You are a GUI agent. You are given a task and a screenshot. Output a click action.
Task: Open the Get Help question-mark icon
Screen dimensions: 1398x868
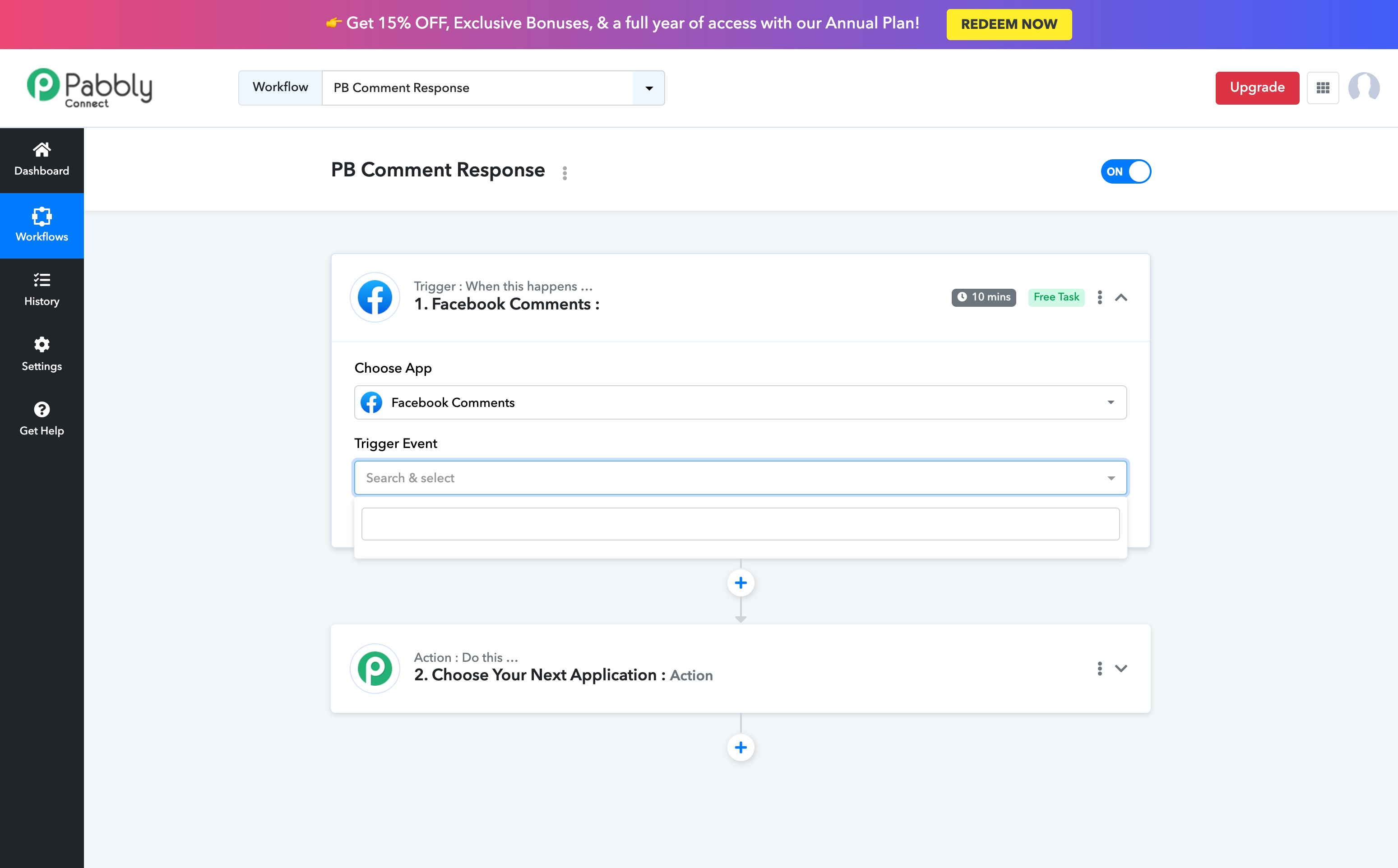pos(42,409)
